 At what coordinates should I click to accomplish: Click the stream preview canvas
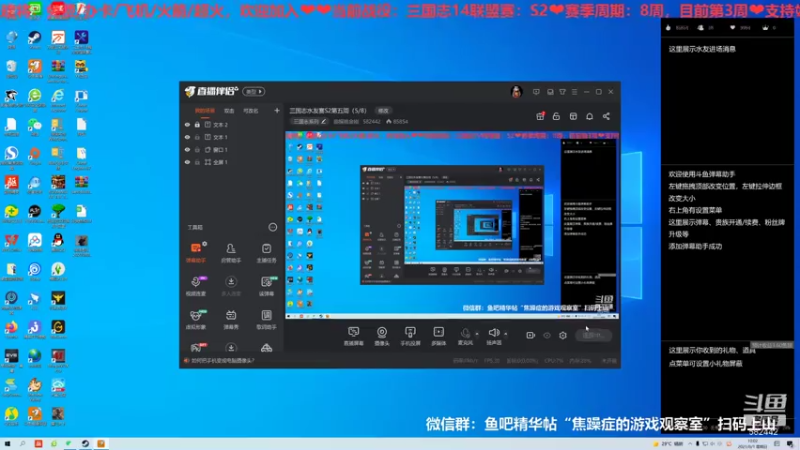coord(452,225)
